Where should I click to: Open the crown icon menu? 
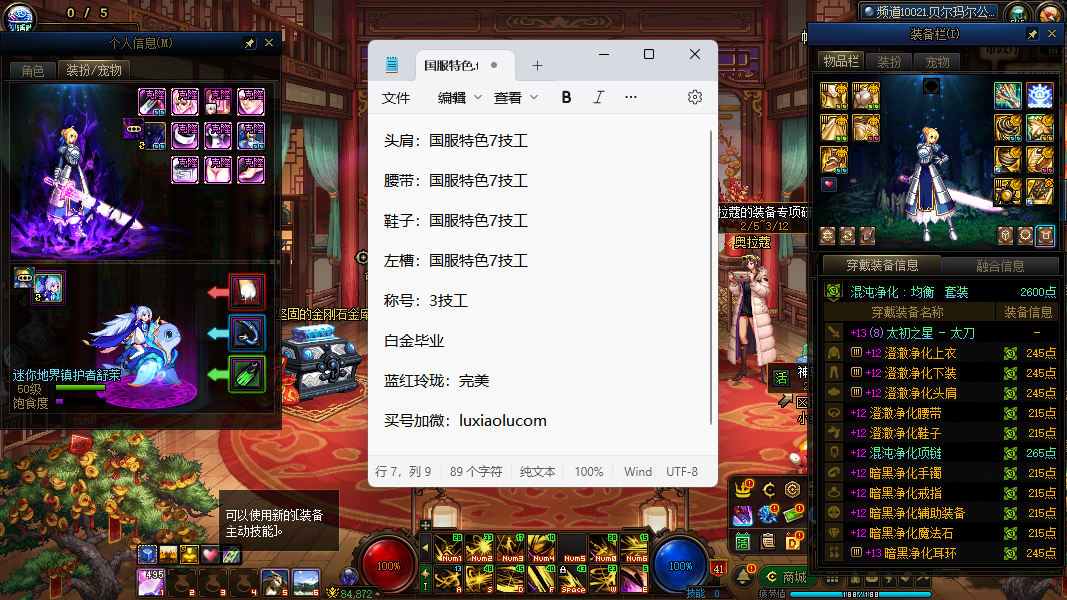pos(743,490)
